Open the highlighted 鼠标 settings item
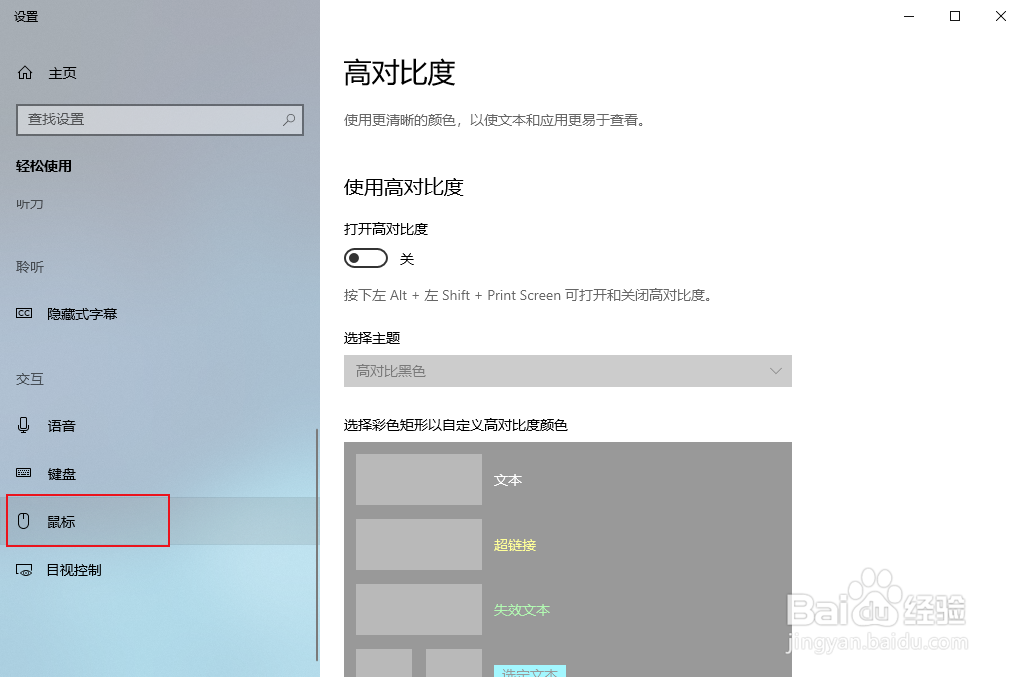Screen dimensions: 1024x677 pos(62,520)
